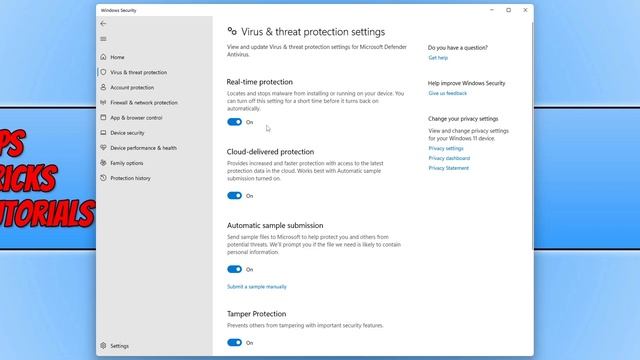Click the window's vertical scrollbar

tap(532, 135)
